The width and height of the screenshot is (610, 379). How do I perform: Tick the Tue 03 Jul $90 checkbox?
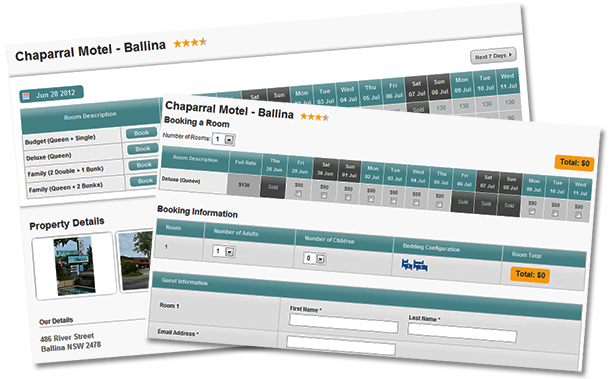pyautogui.click(x=394, y=201)
